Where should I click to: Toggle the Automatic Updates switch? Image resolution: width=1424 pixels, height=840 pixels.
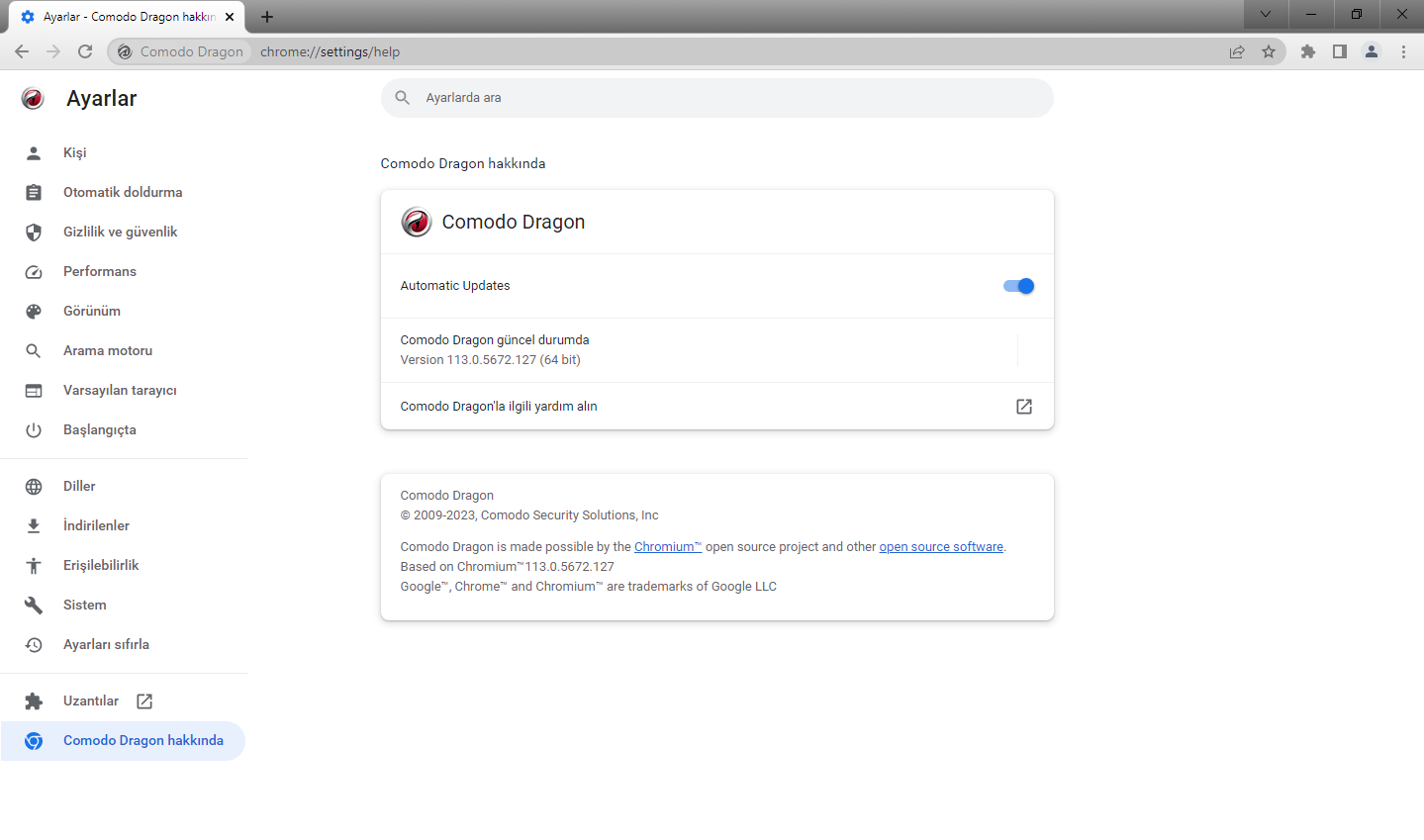(x=1018, y=286)
